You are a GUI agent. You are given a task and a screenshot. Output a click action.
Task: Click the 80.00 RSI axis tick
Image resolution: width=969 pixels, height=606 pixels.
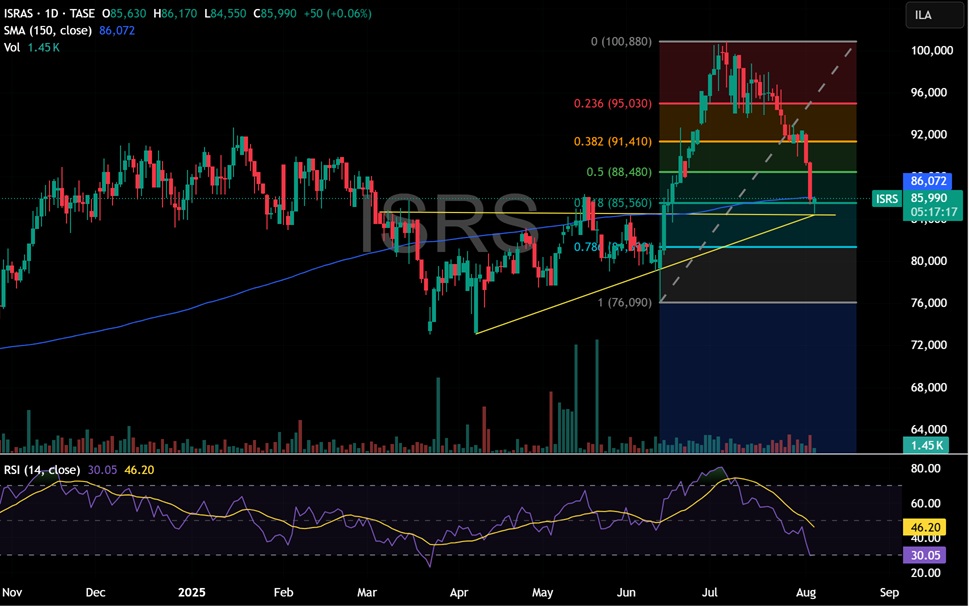926,469
